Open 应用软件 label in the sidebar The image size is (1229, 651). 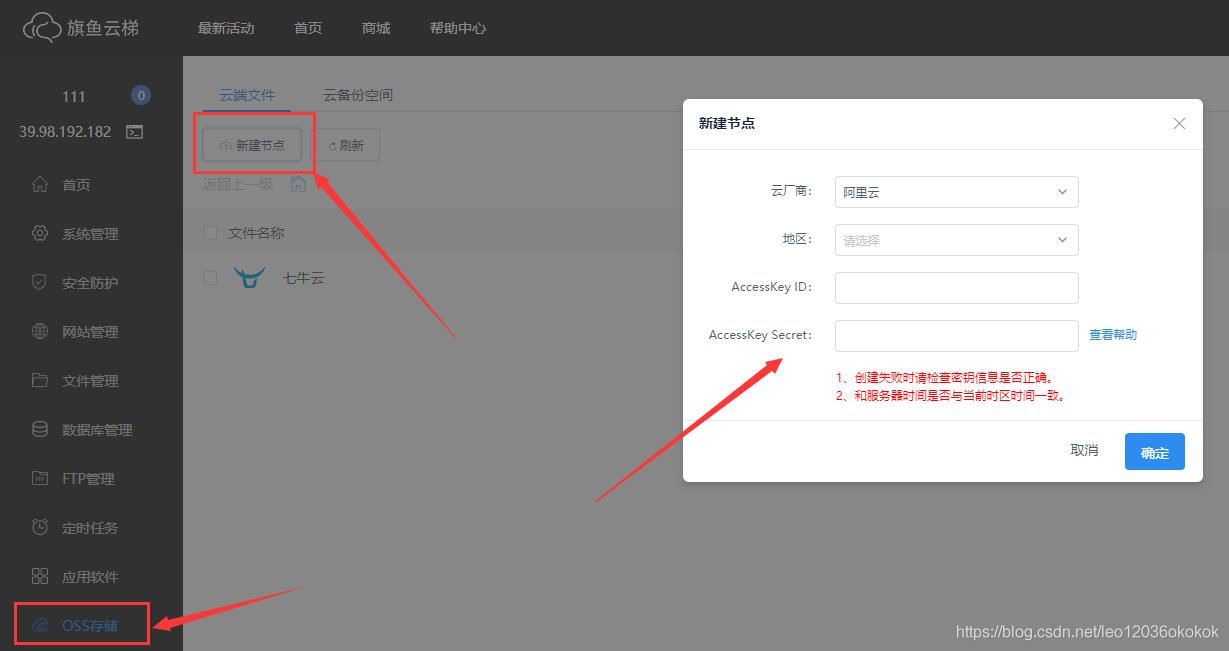(90, 577)
